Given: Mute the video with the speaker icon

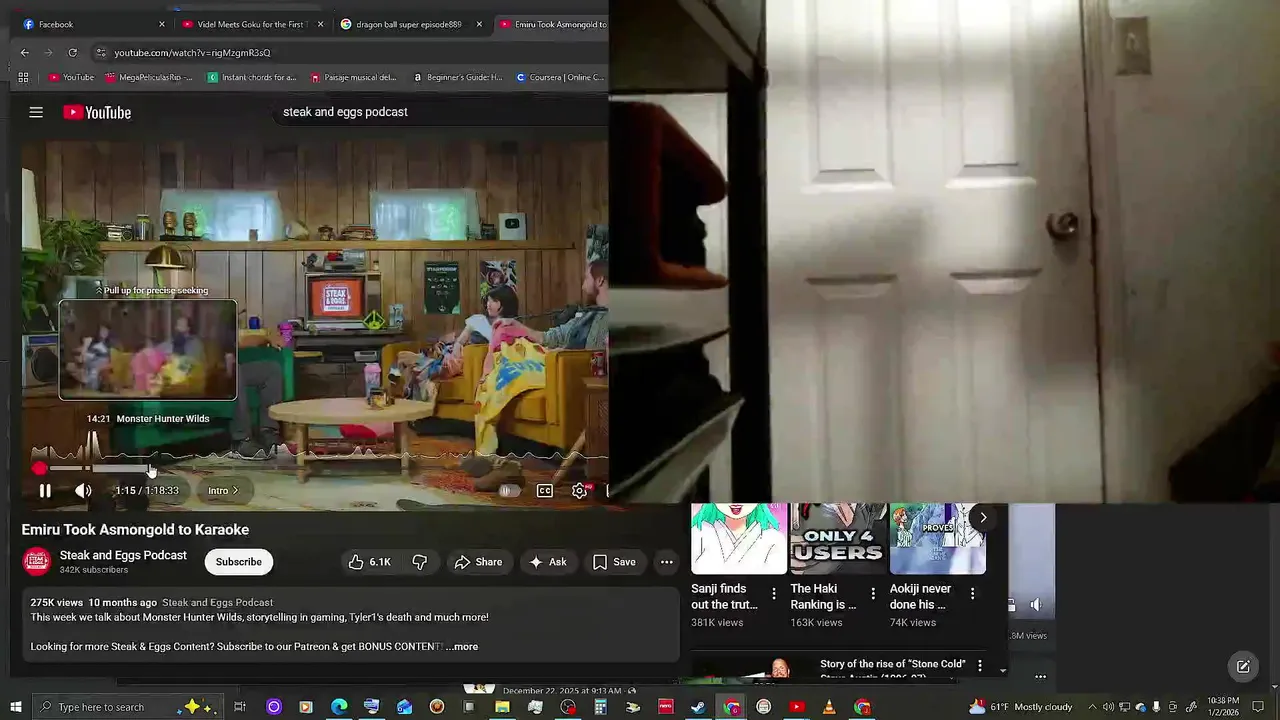Looking at the screenshot, I should coord(83,491).
